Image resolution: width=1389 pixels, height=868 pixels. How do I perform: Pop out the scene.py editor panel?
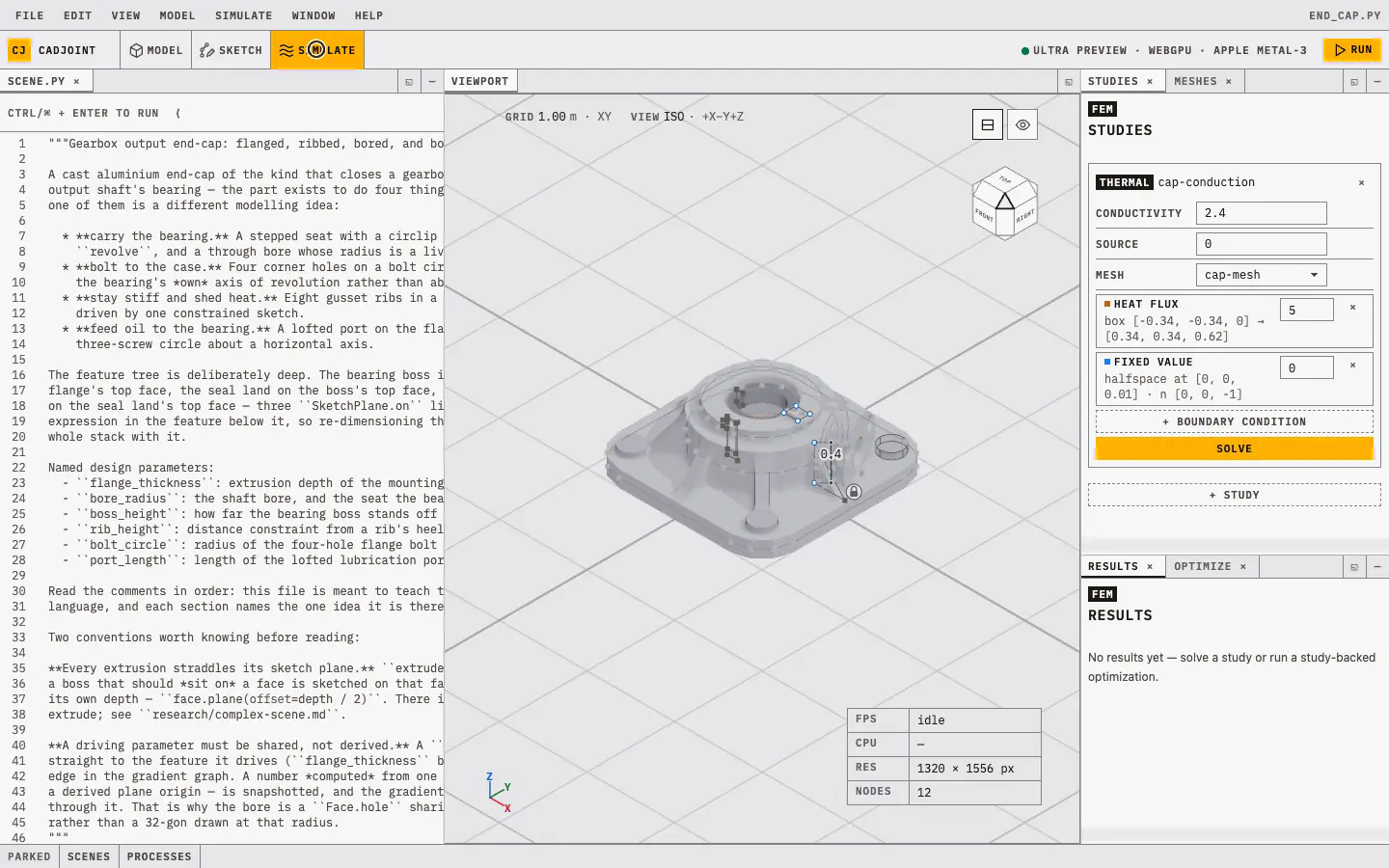tap(409, 82)
